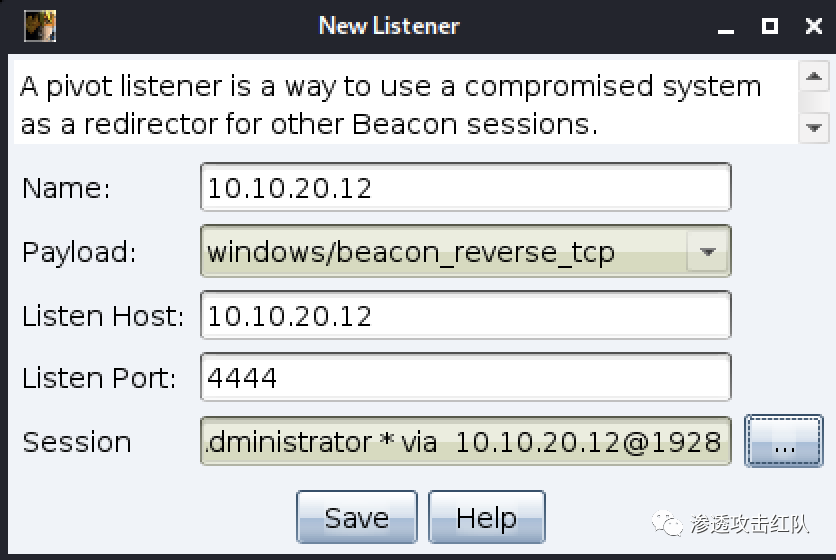Click the Payload: label

(79, 252)
